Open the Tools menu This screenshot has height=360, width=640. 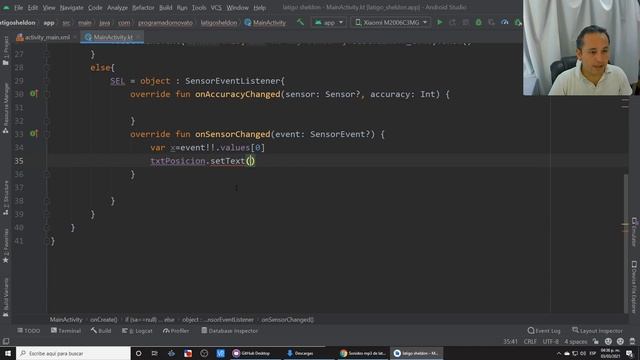point(199,7)
